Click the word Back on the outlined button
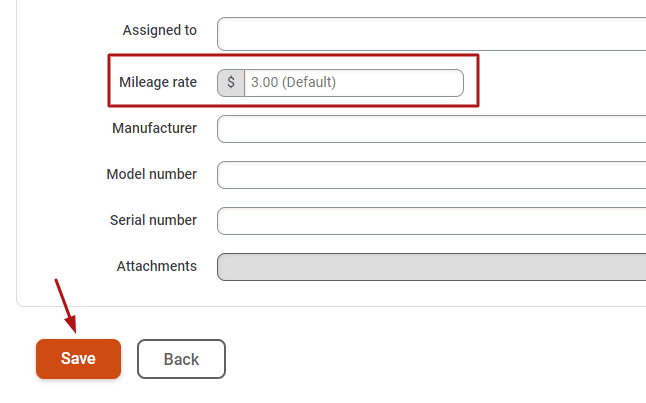The width and height of the screenshot is (646, 403). 181,359
